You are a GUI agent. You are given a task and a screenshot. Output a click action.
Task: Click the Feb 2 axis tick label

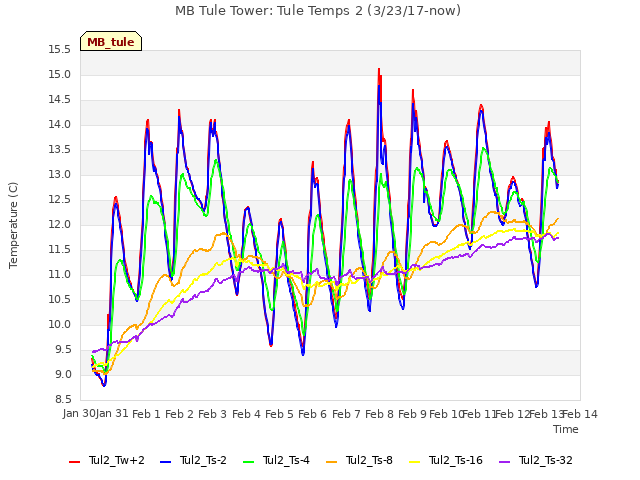click(180, 414)
